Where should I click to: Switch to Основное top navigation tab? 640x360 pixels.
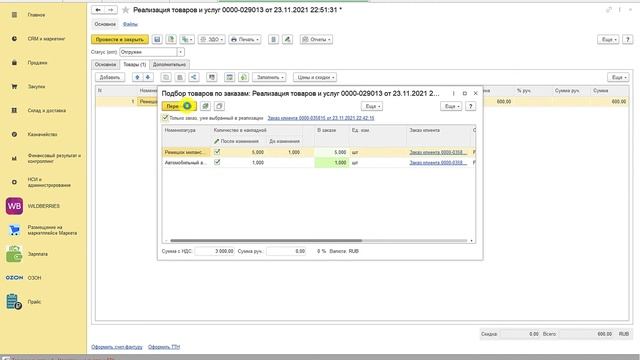coord(105,24)
